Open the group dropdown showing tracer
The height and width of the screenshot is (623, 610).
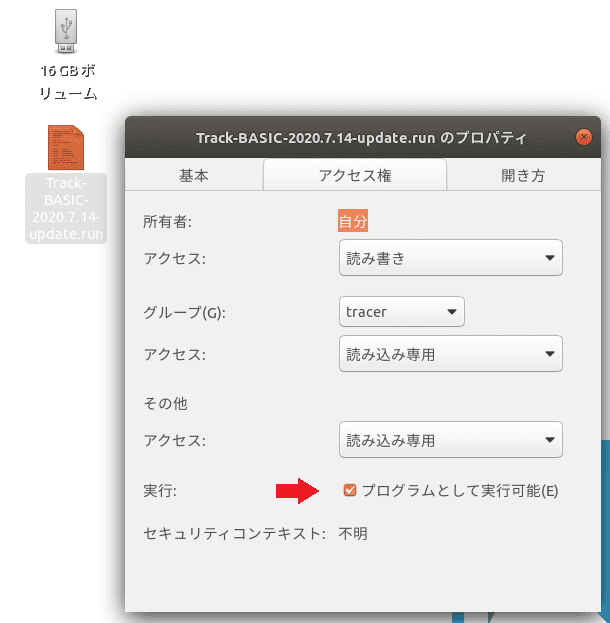(402, 312)
